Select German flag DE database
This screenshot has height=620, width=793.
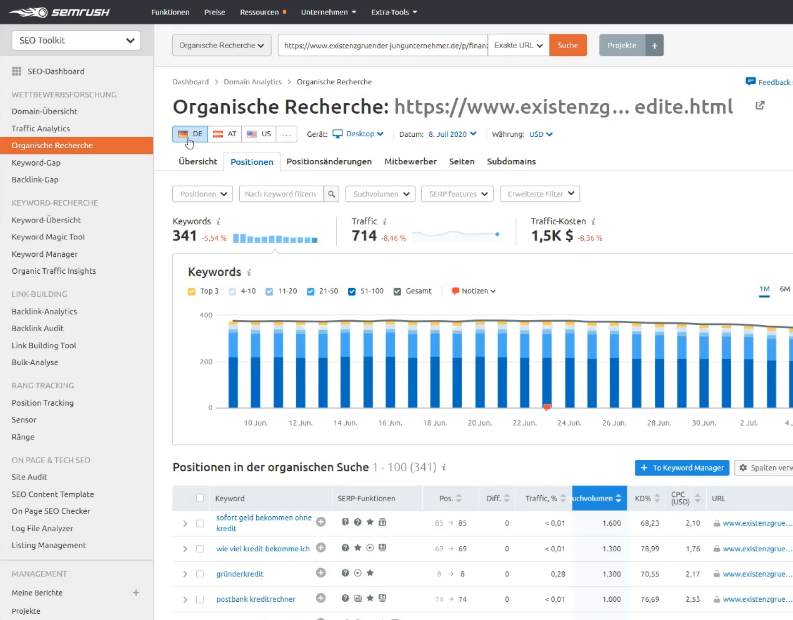(190, 134)
